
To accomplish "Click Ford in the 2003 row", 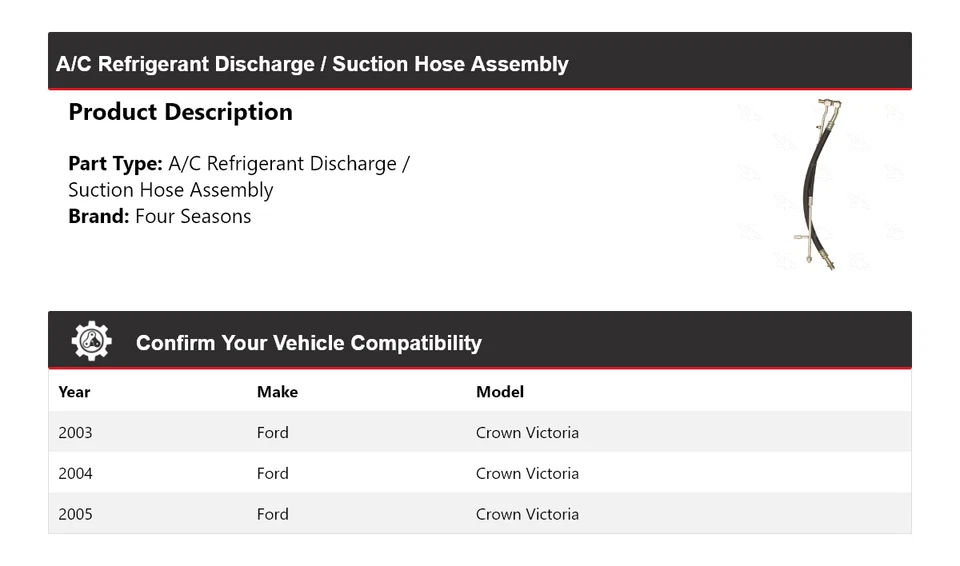I will [x=272, y=433].
